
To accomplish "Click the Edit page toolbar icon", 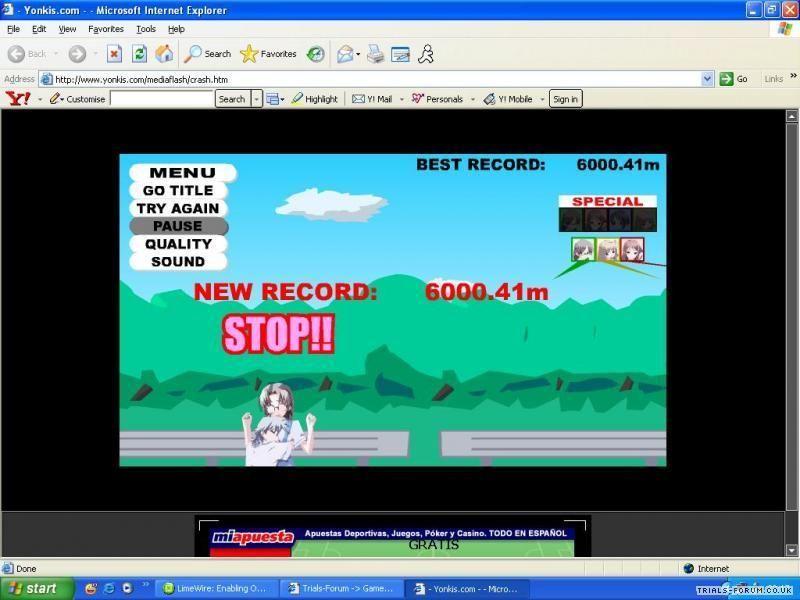I will (401, 54).
